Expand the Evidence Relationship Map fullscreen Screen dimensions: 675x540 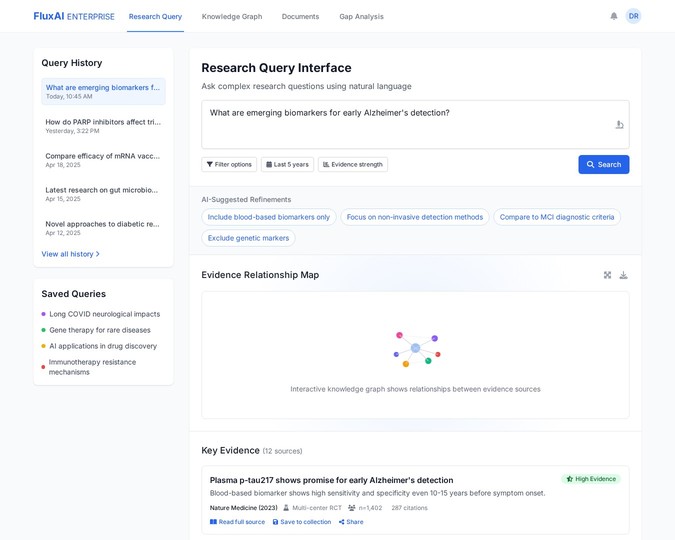pos(607,275)
